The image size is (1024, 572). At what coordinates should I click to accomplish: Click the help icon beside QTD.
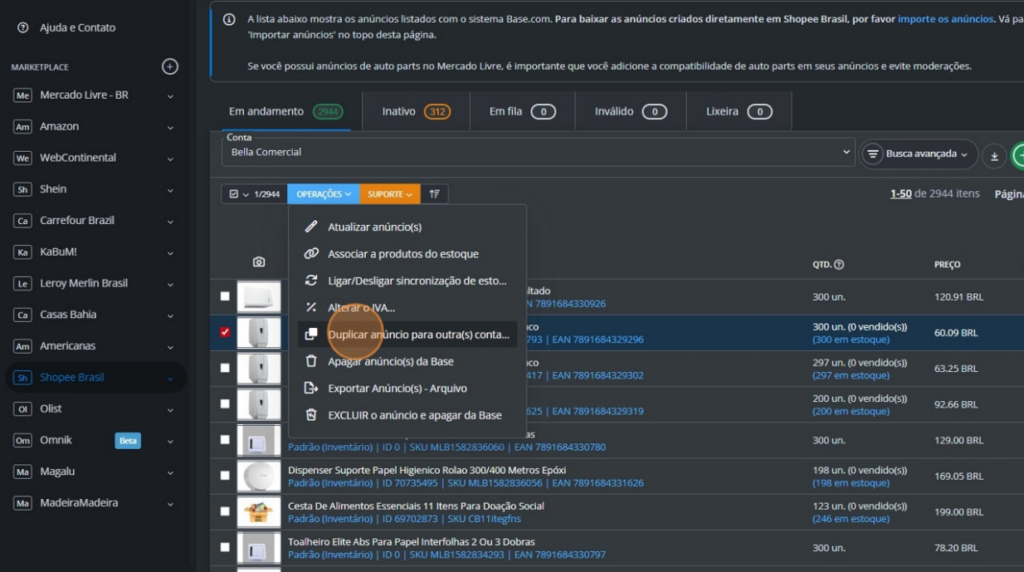pos(839,265)
